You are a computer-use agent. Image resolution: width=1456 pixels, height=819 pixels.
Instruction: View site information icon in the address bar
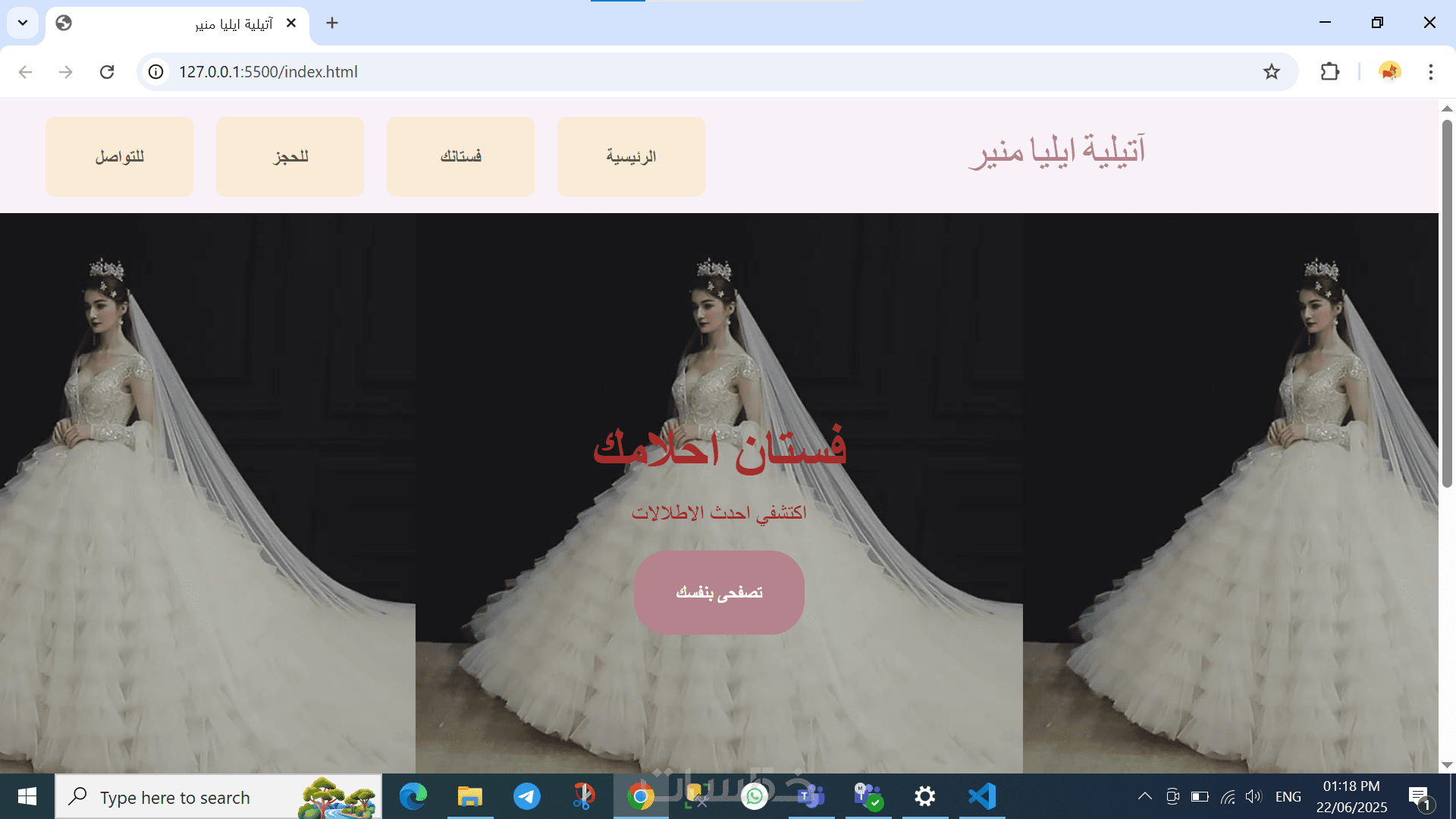point(155,72)
